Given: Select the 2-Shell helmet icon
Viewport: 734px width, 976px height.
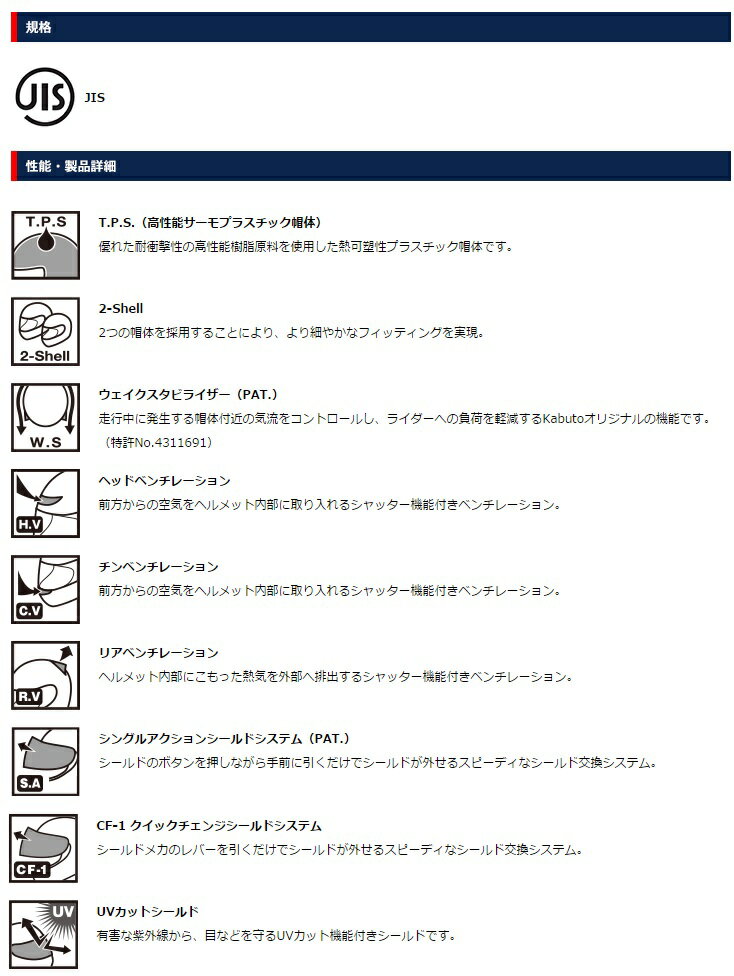Looking at the screenshot, I should (x=45, y=331).
